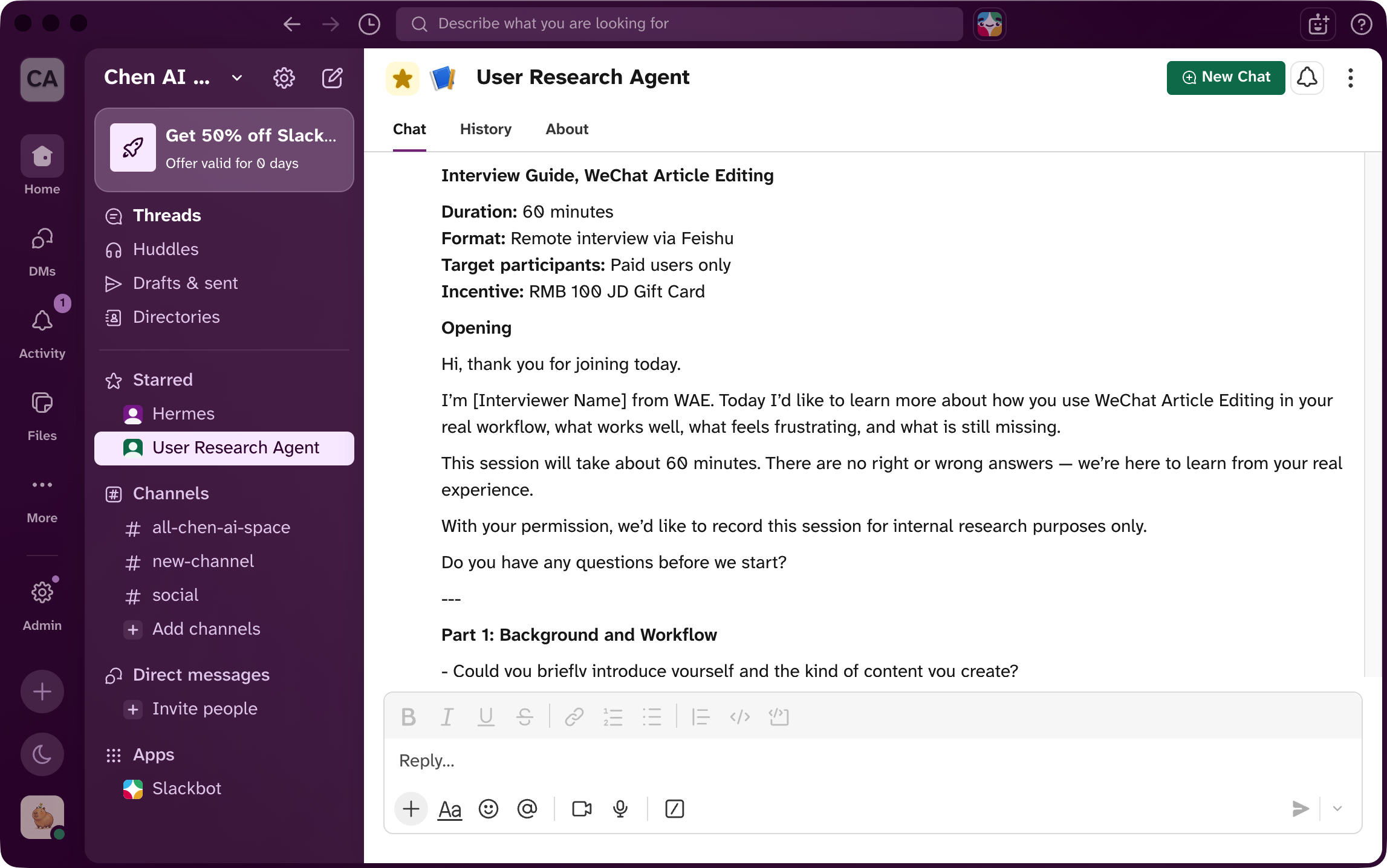Open the Get 50% off Slack offer
1387x868 pixels.
(224, 149)
